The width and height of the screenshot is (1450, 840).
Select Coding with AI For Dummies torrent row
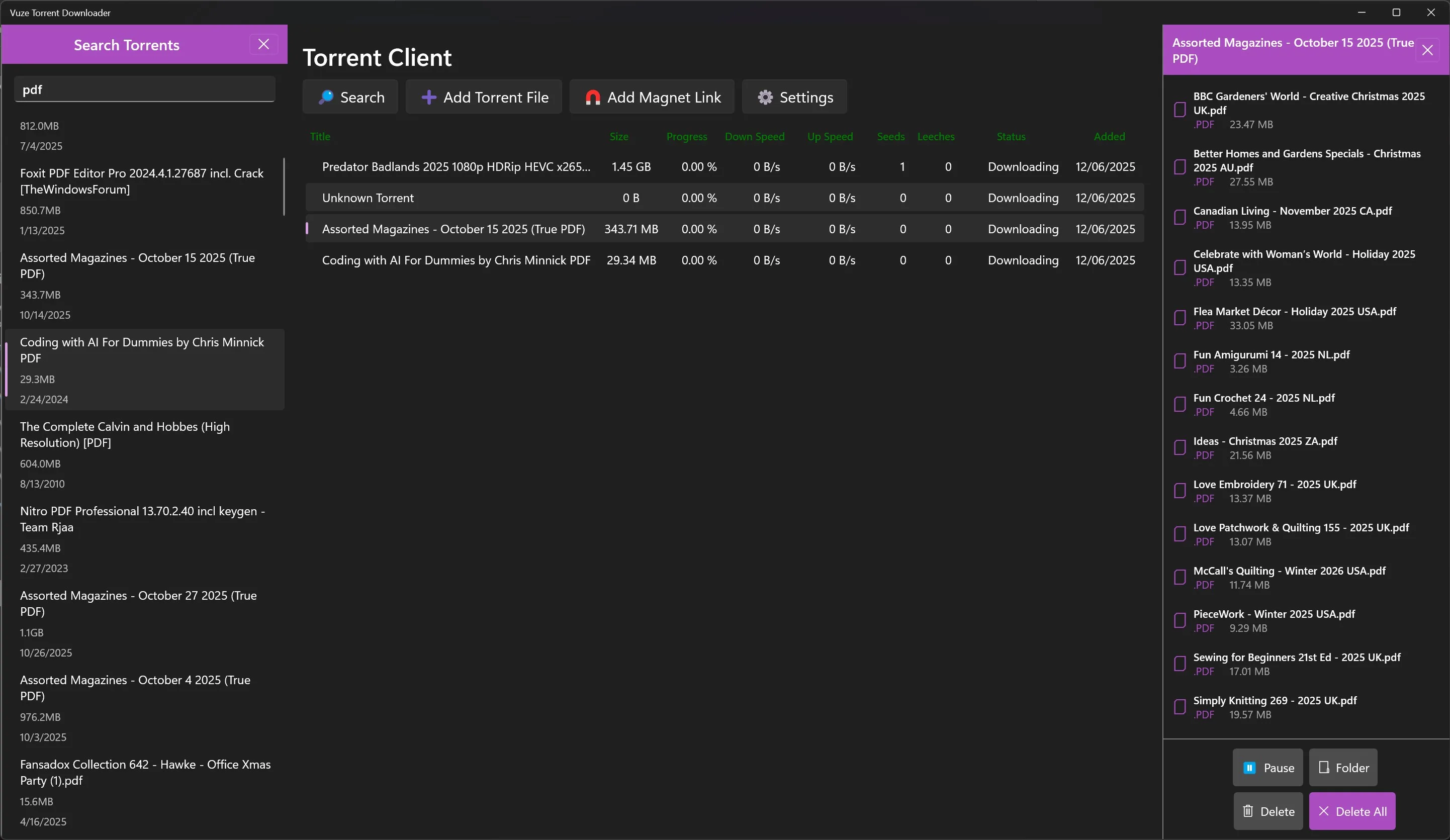pyautogui.click(x=725, y=260)
